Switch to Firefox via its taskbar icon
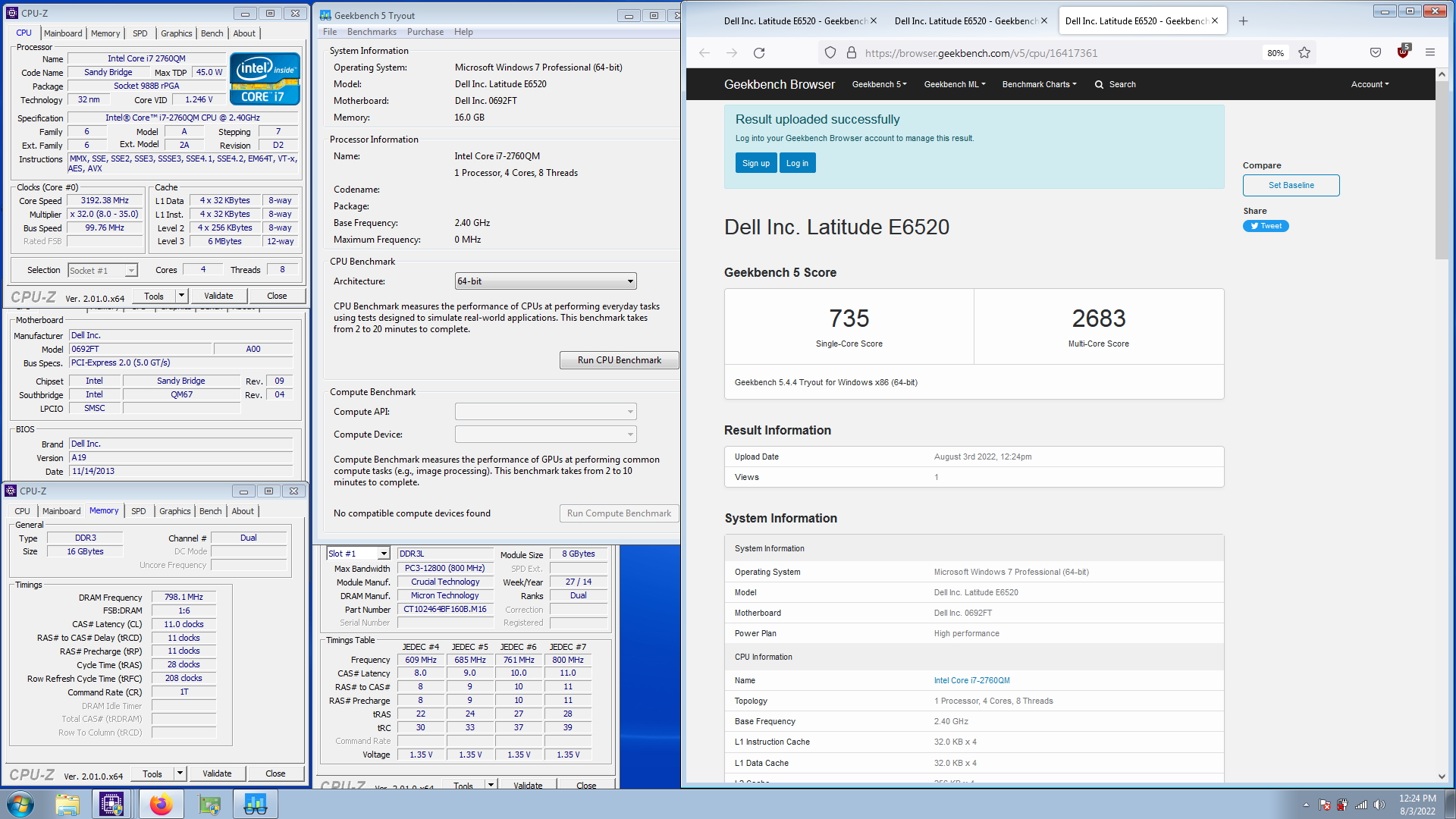The image size is (1456, 819). (x=161, y=804)
